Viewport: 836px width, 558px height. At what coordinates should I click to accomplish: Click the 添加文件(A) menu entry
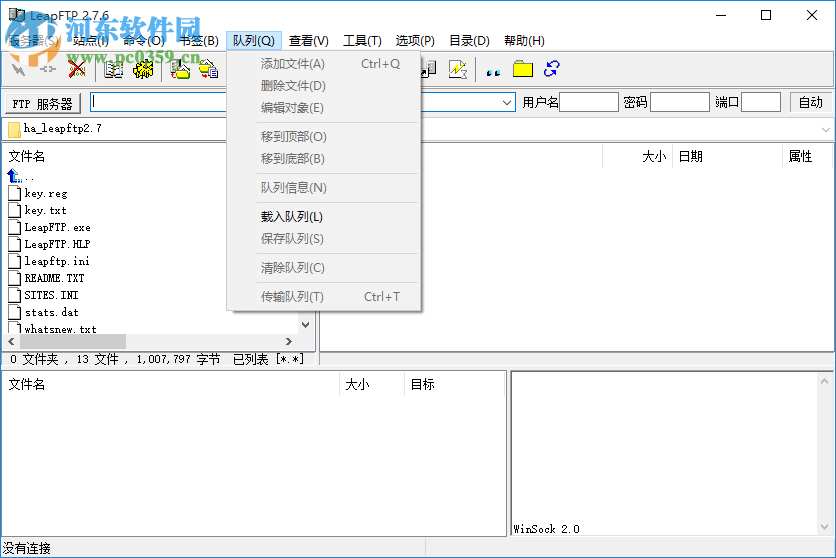324,64
